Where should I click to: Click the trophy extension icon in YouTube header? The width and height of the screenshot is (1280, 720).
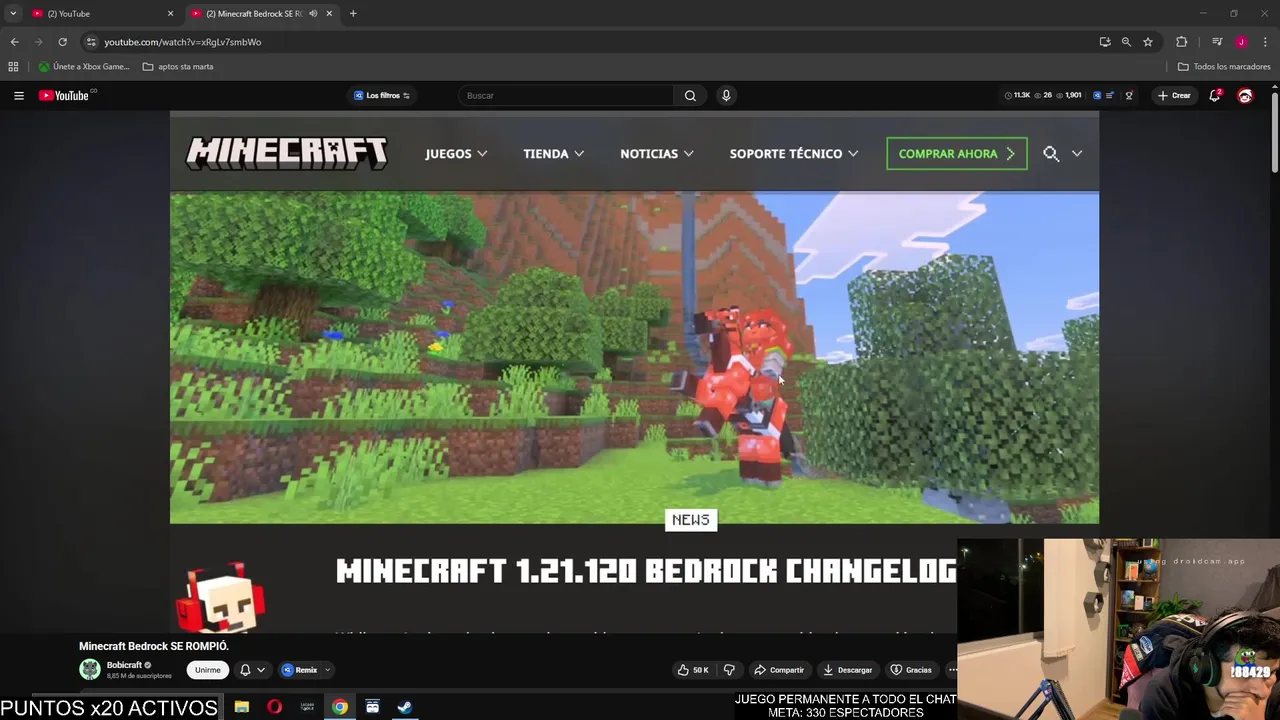click(1129, 95)
